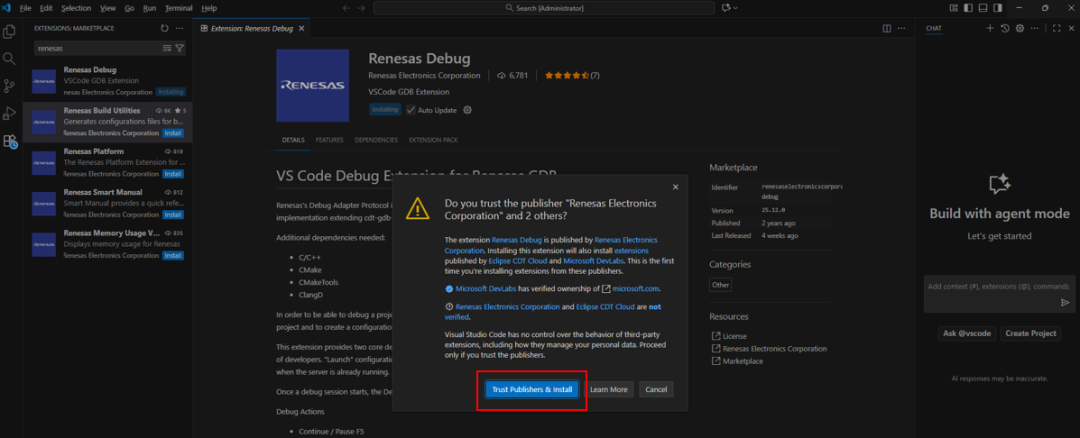Start a new chat with plus icon
Image resolution: width=1080 pixels, height=438 pixels.
point(990,28)
